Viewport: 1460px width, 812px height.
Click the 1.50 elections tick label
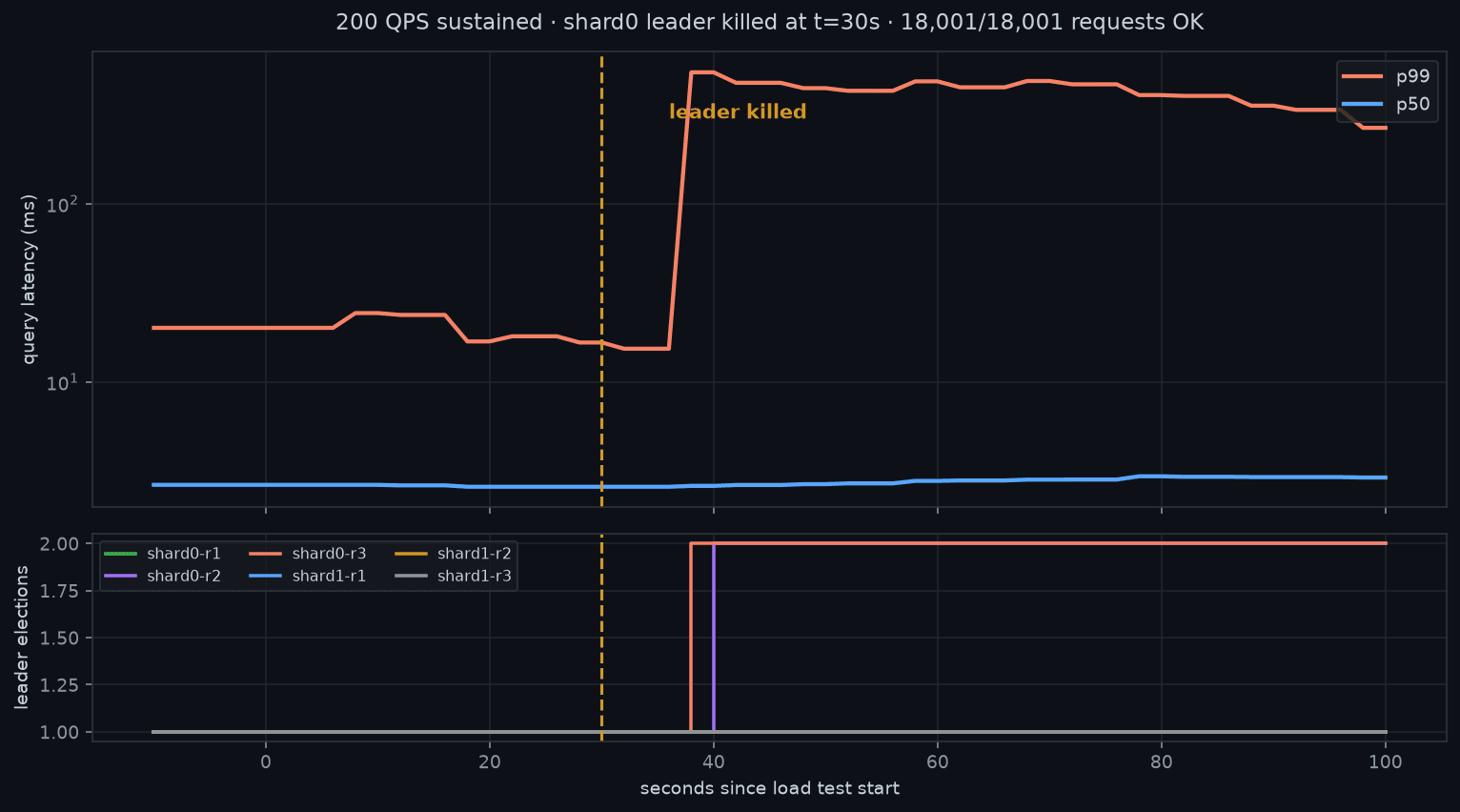pos(61,638)
